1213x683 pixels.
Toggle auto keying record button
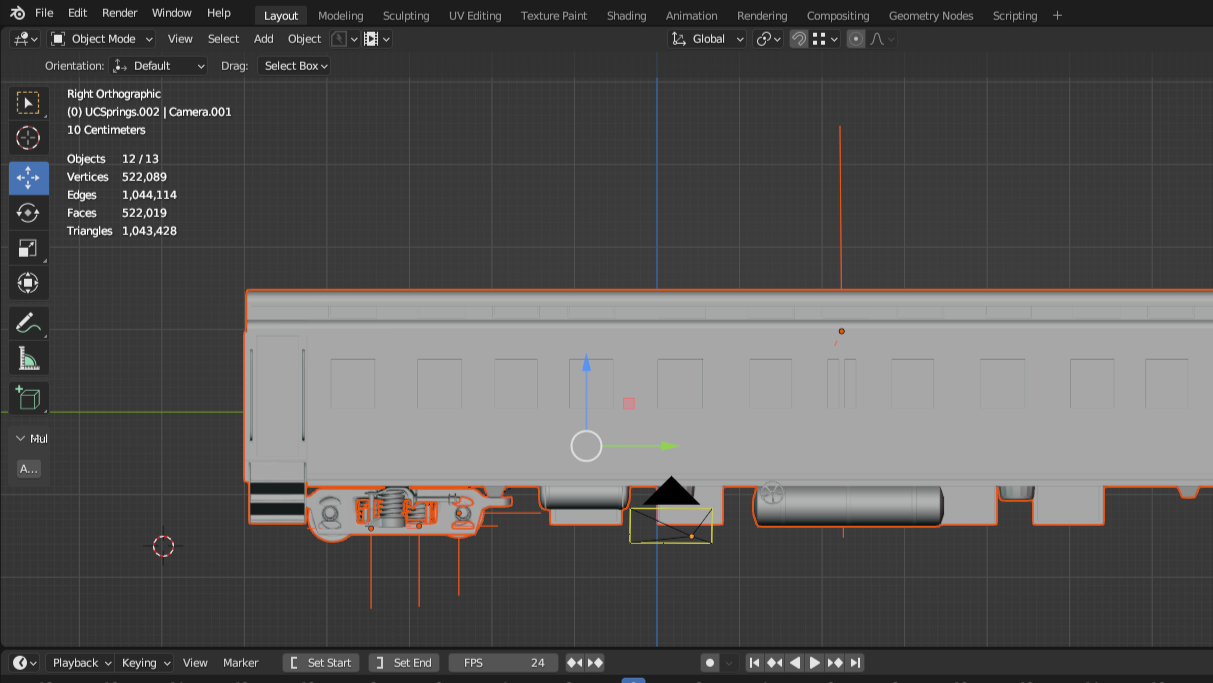click(x=710, y=663)
